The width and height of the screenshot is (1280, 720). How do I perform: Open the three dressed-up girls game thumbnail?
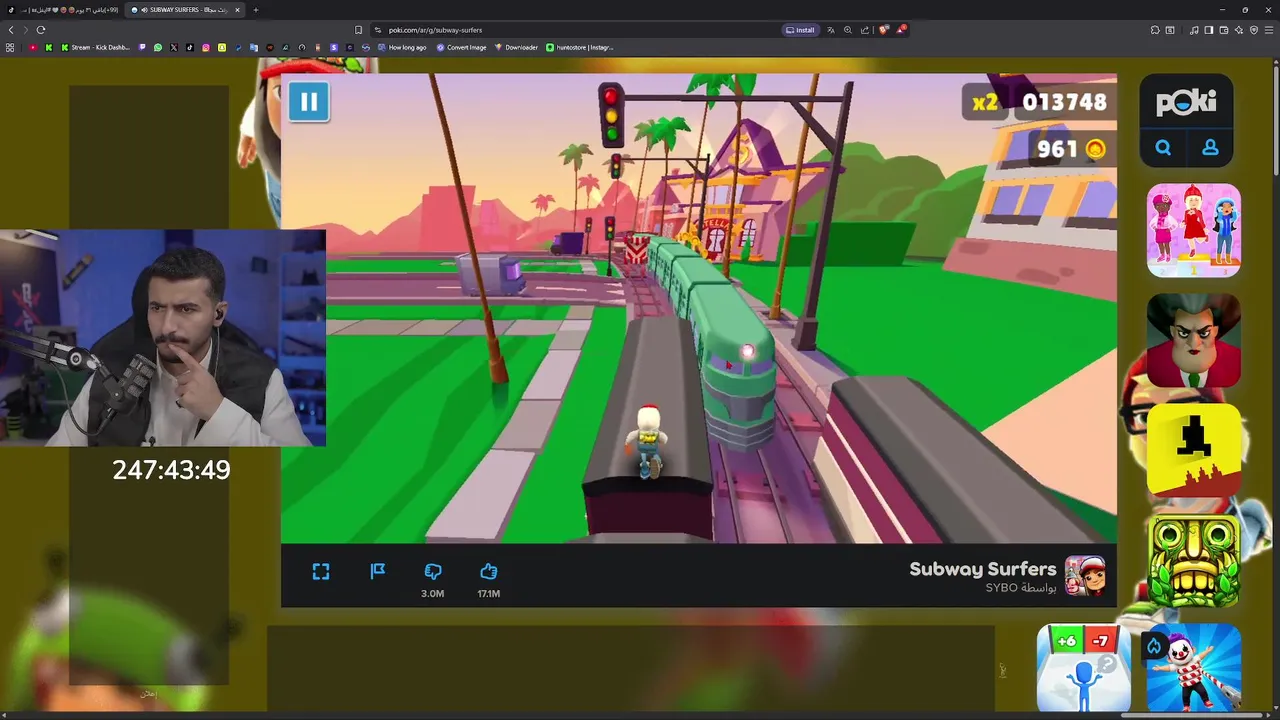[1194, 230]
